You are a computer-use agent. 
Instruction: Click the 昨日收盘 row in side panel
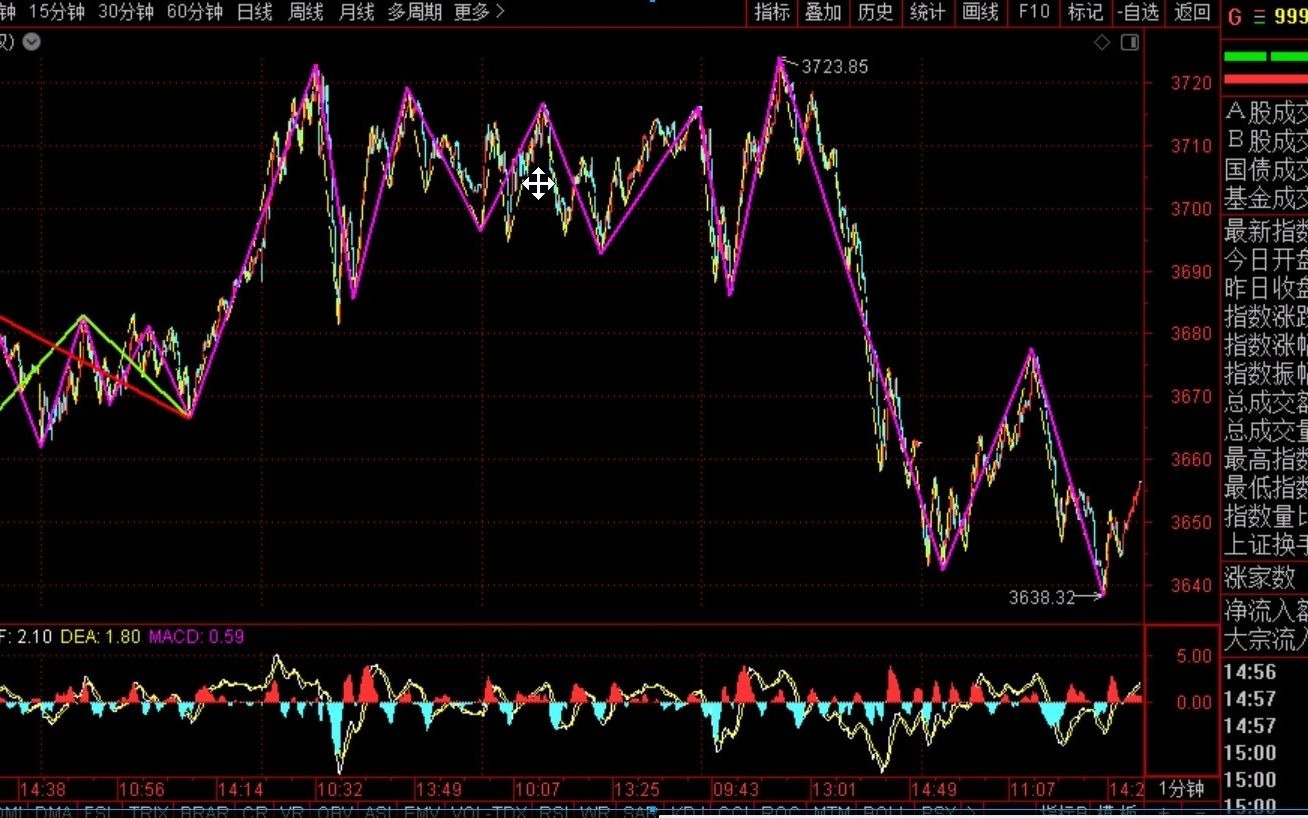pyautogui.click(x=1266, y=289)
